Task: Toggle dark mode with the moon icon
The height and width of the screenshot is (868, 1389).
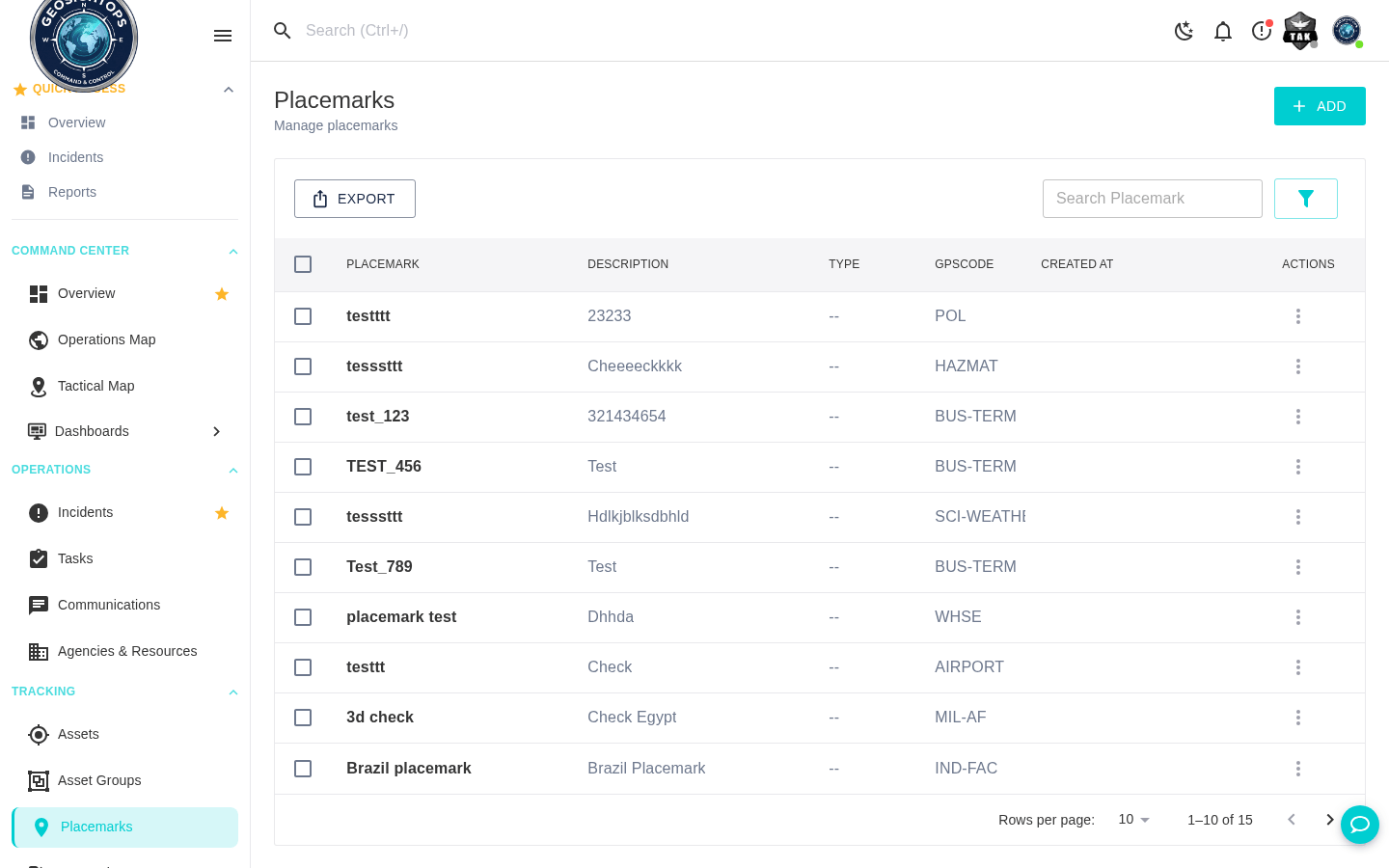Action: 1185,30
